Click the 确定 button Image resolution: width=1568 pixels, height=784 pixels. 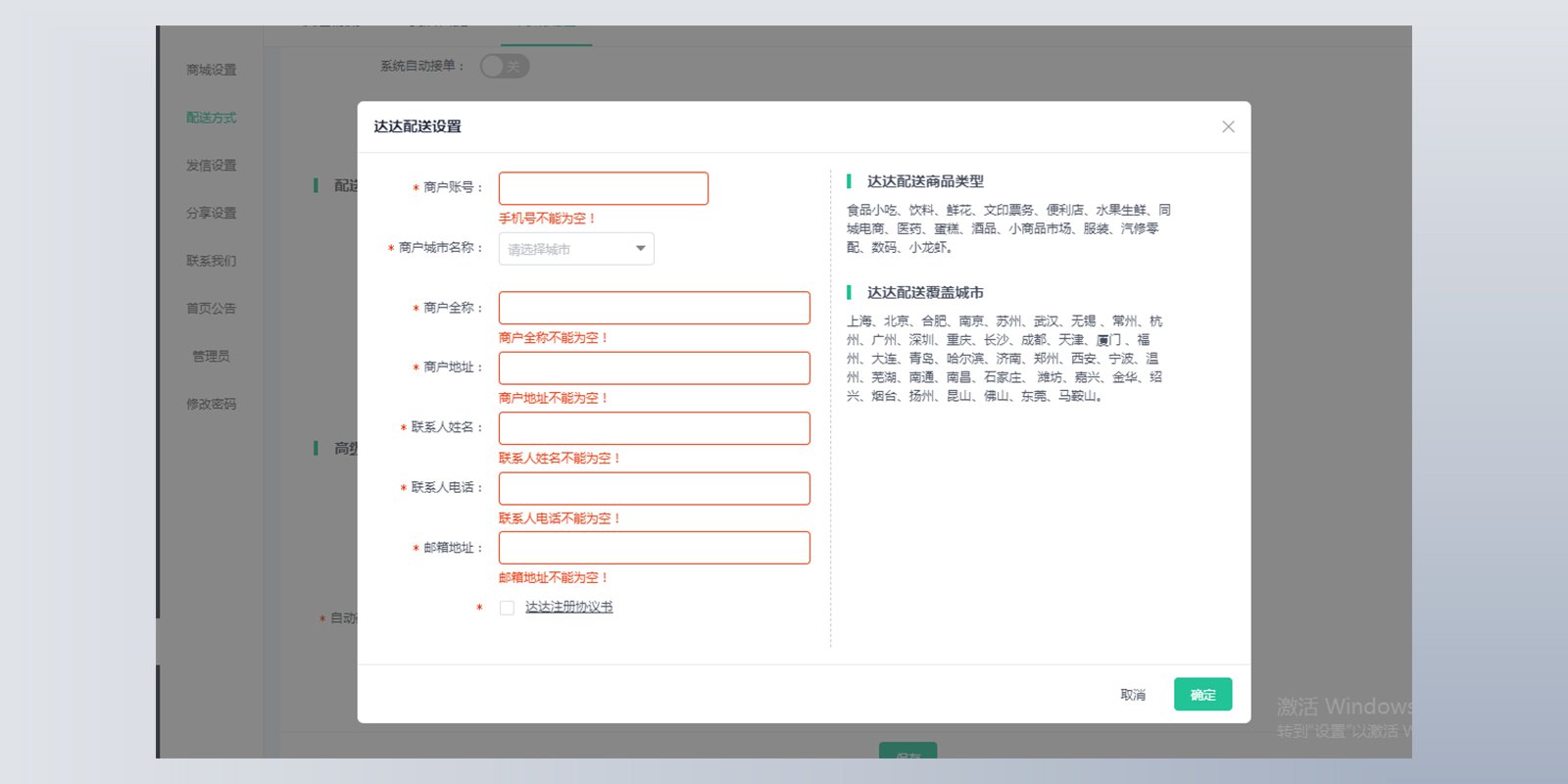tap(1202, 695)
